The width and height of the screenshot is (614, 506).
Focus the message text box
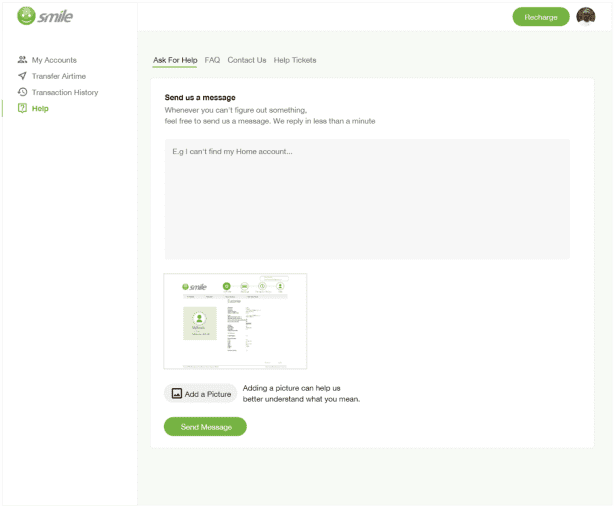coord(367,199)
